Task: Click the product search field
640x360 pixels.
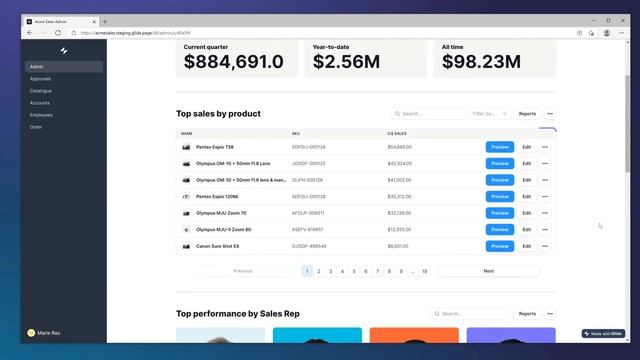Action: (429, 114)
